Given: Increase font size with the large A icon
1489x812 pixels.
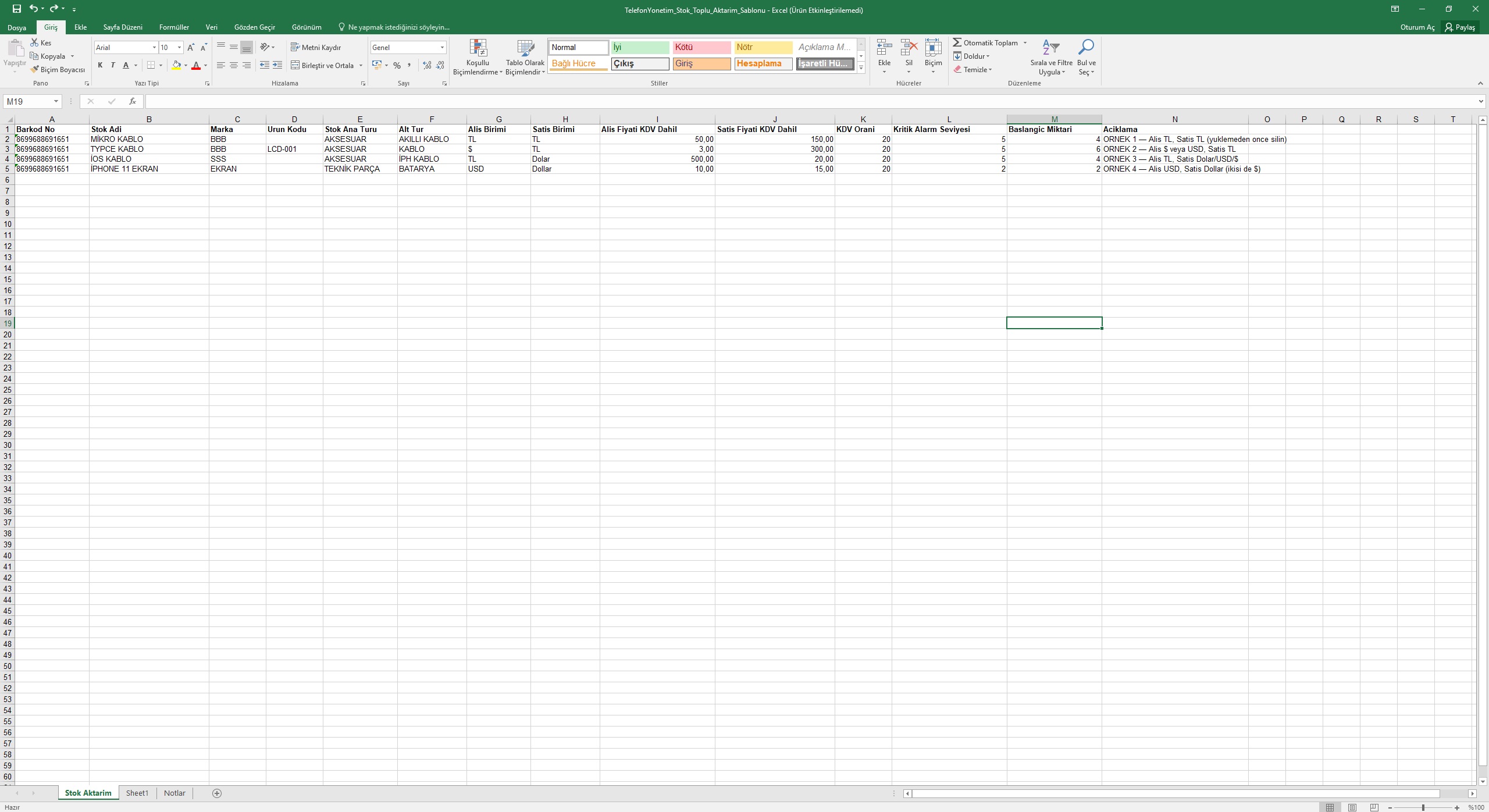Looking at the screenshot, I should pos(190,47).
